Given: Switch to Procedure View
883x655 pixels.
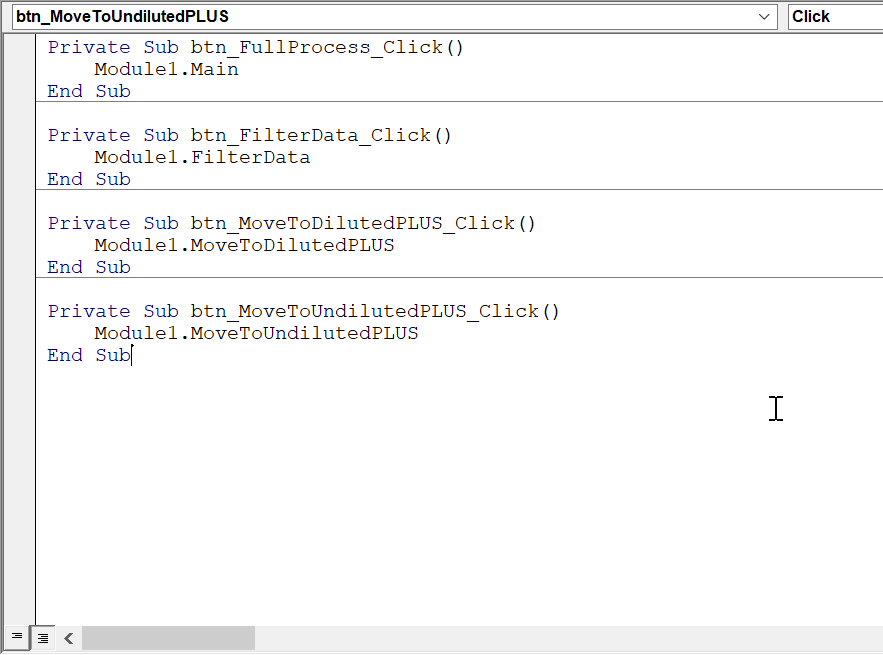Looking at the screenshot, I should coord(16,637).
